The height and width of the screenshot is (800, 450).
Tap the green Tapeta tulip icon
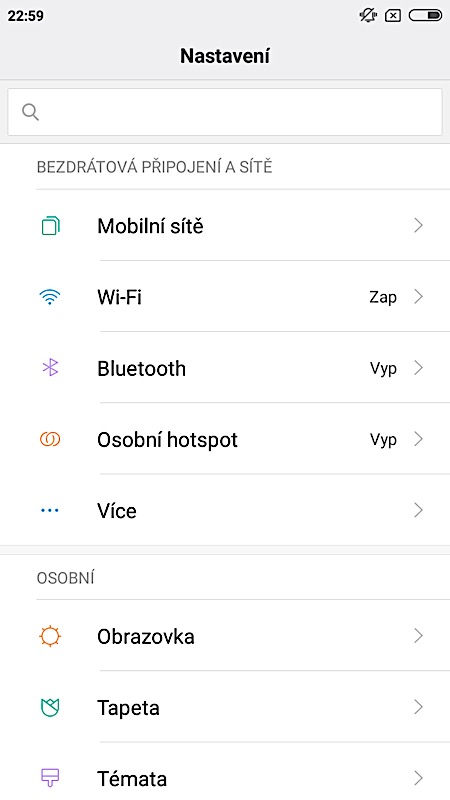(50, 707)
